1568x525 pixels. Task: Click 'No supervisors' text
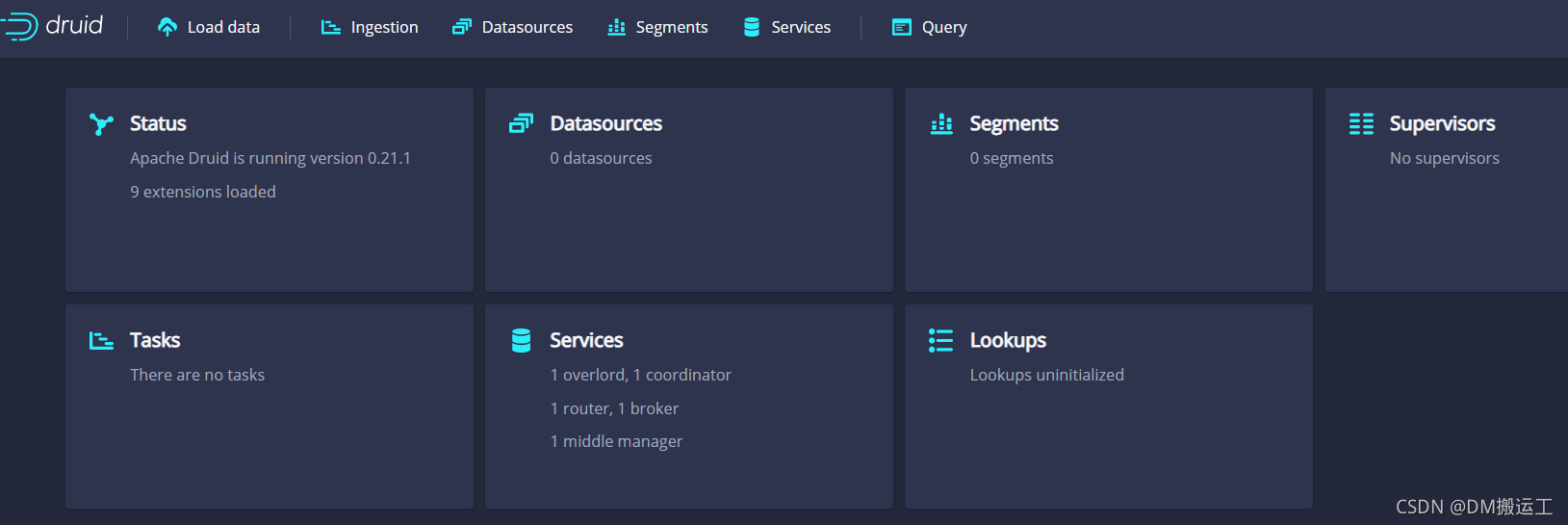tap(1445, 158)
